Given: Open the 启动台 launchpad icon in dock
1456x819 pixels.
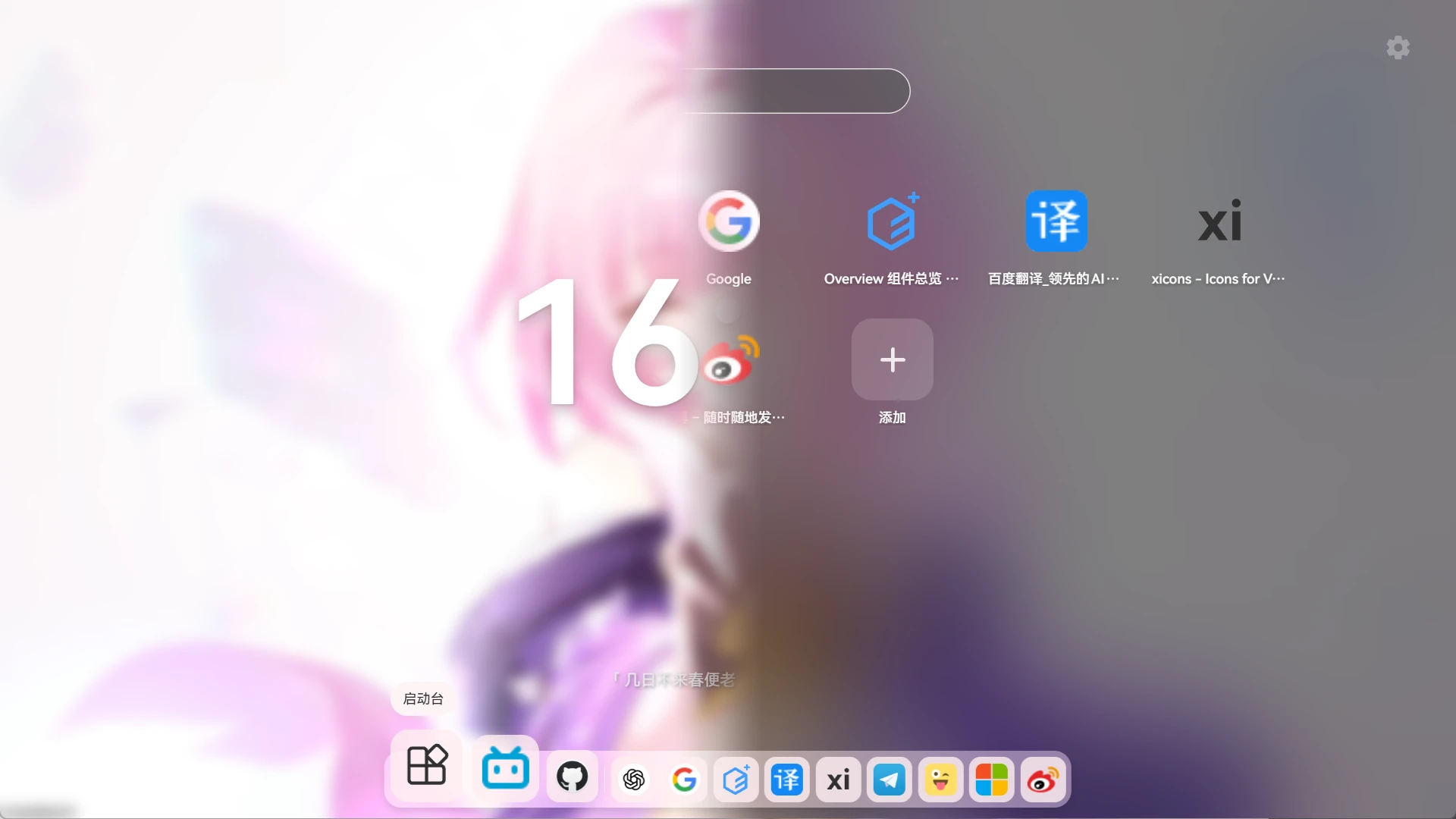Looking at the screenshot, I should point(427,765).
